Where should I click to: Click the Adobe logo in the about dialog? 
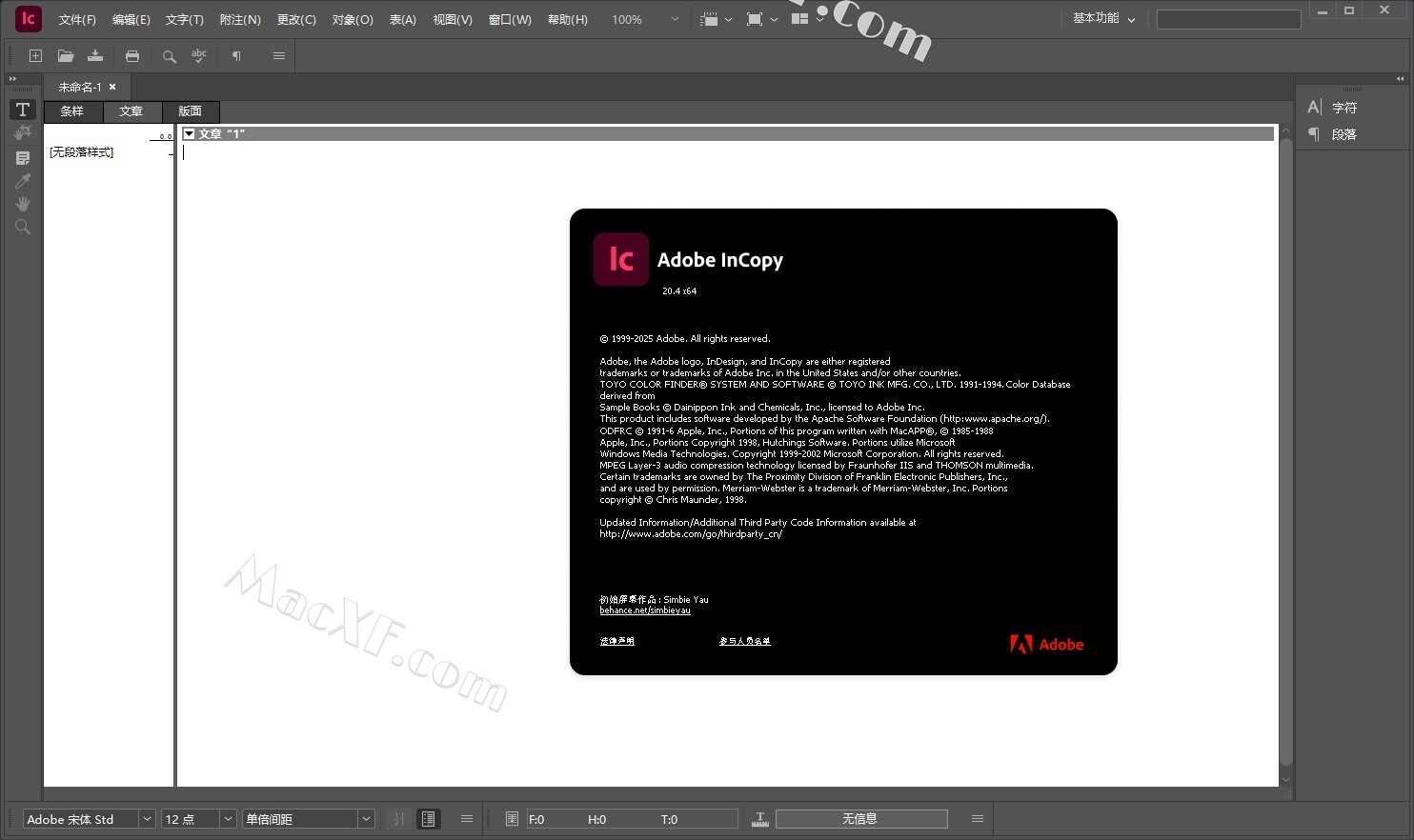tap(1046, 645)
